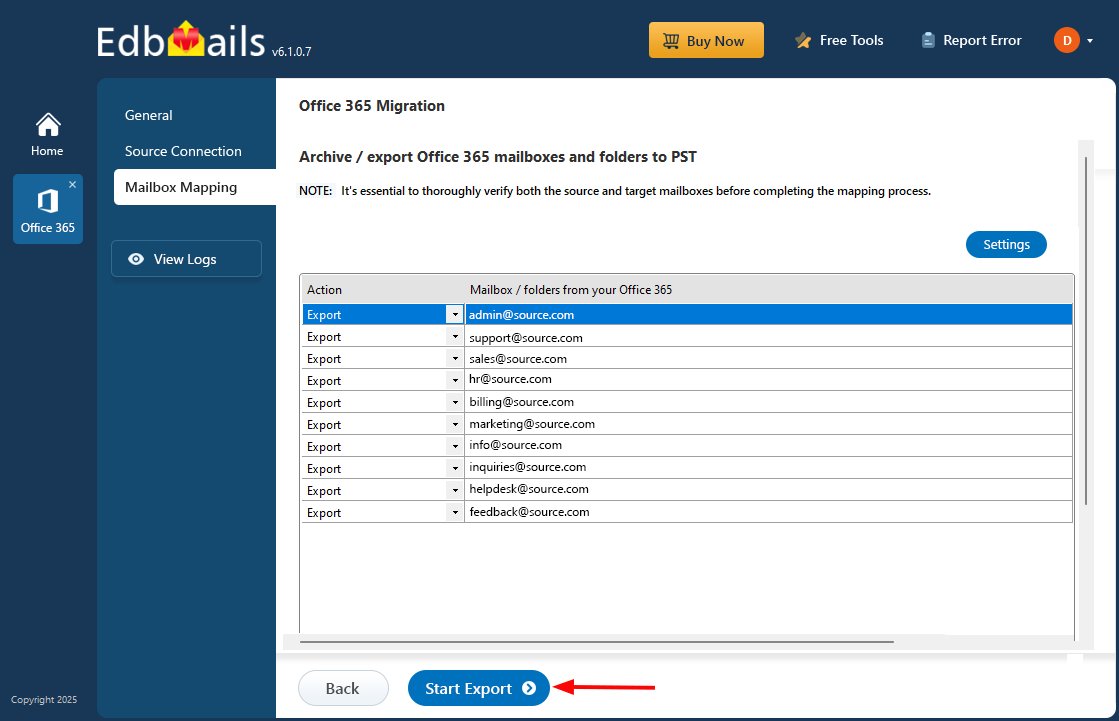Select the helpdesk@source.com mailbox cell
Screen dimensions: 1119x721
click(769, 490)
